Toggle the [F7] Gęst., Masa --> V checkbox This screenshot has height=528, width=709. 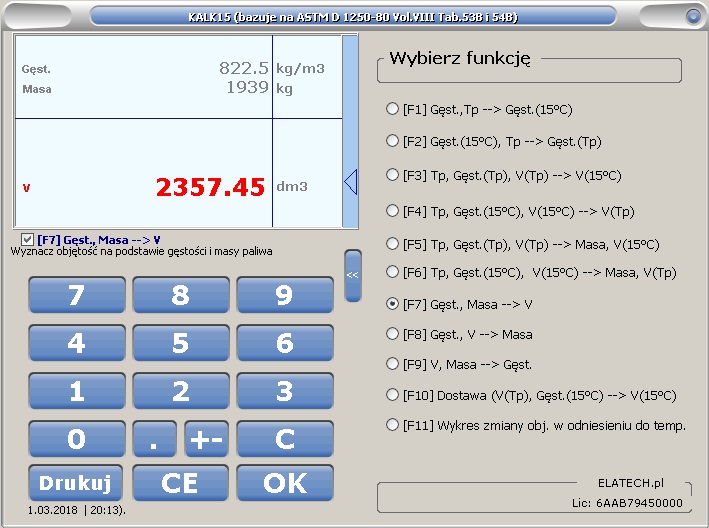pos(27,239)
